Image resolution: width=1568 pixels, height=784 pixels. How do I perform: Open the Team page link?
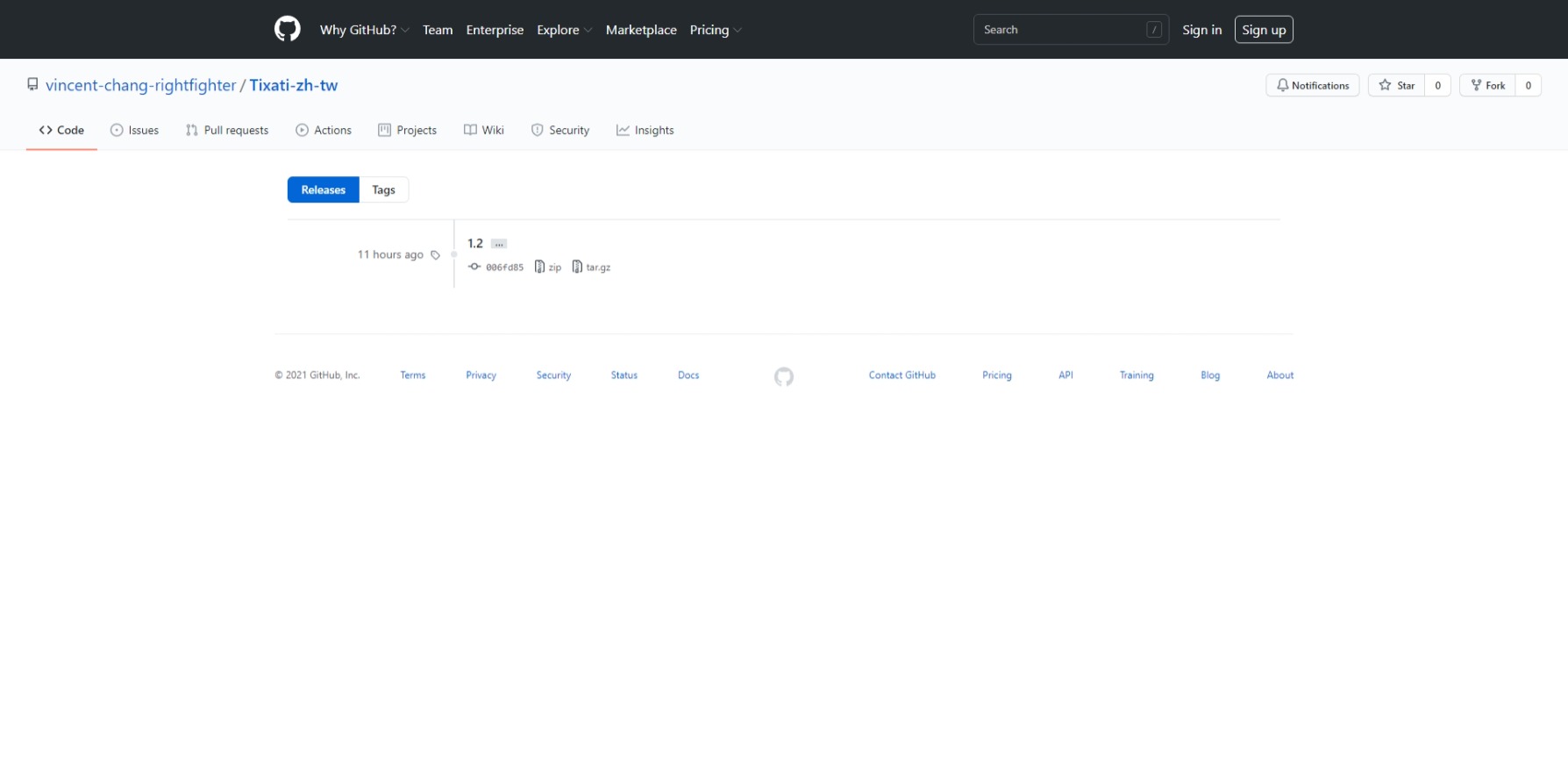438,30
